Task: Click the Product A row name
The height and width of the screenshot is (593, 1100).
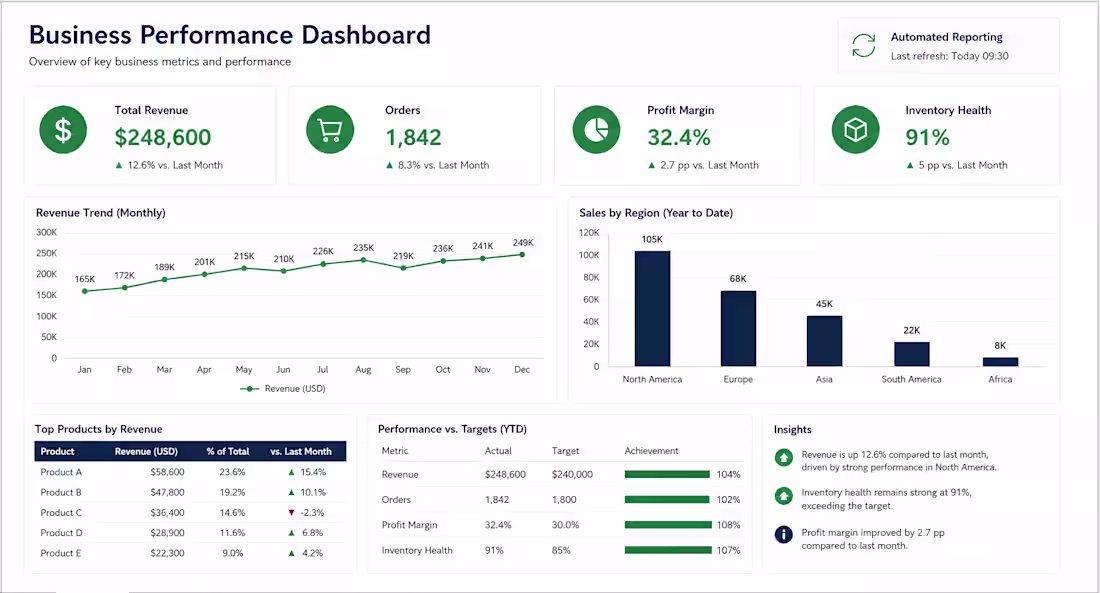Action: [61, 472]
